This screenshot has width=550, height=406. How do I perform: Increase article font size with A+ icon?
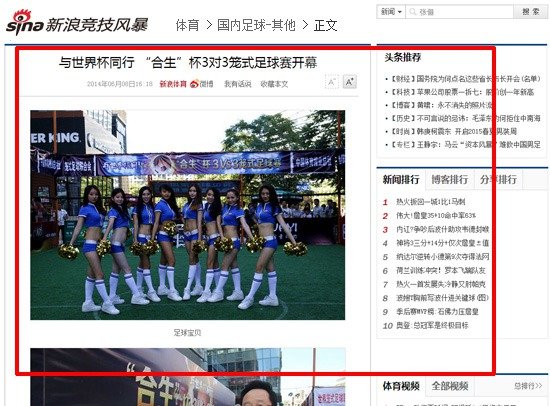click(350, 82)
